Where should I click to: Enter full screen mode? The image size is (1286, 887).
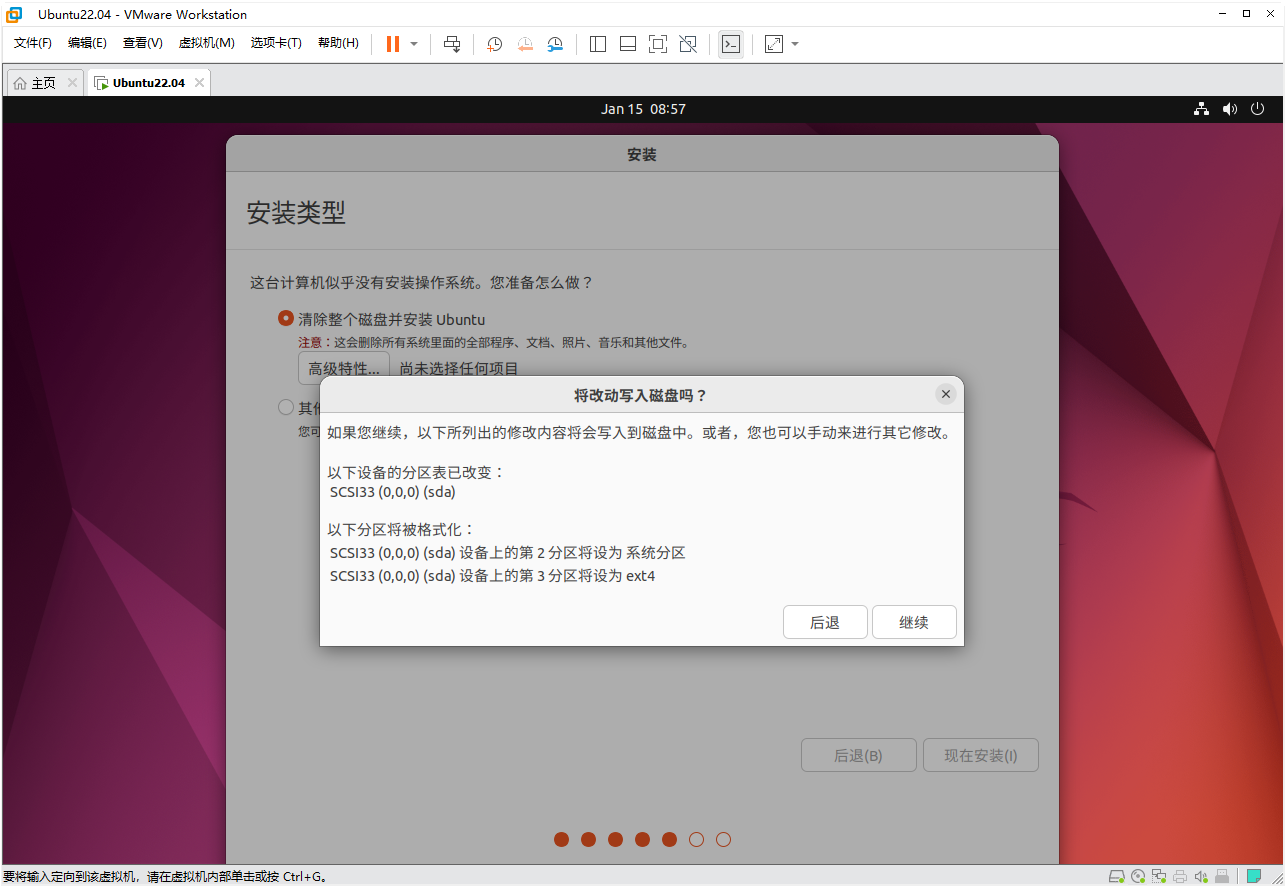(658, 44)
